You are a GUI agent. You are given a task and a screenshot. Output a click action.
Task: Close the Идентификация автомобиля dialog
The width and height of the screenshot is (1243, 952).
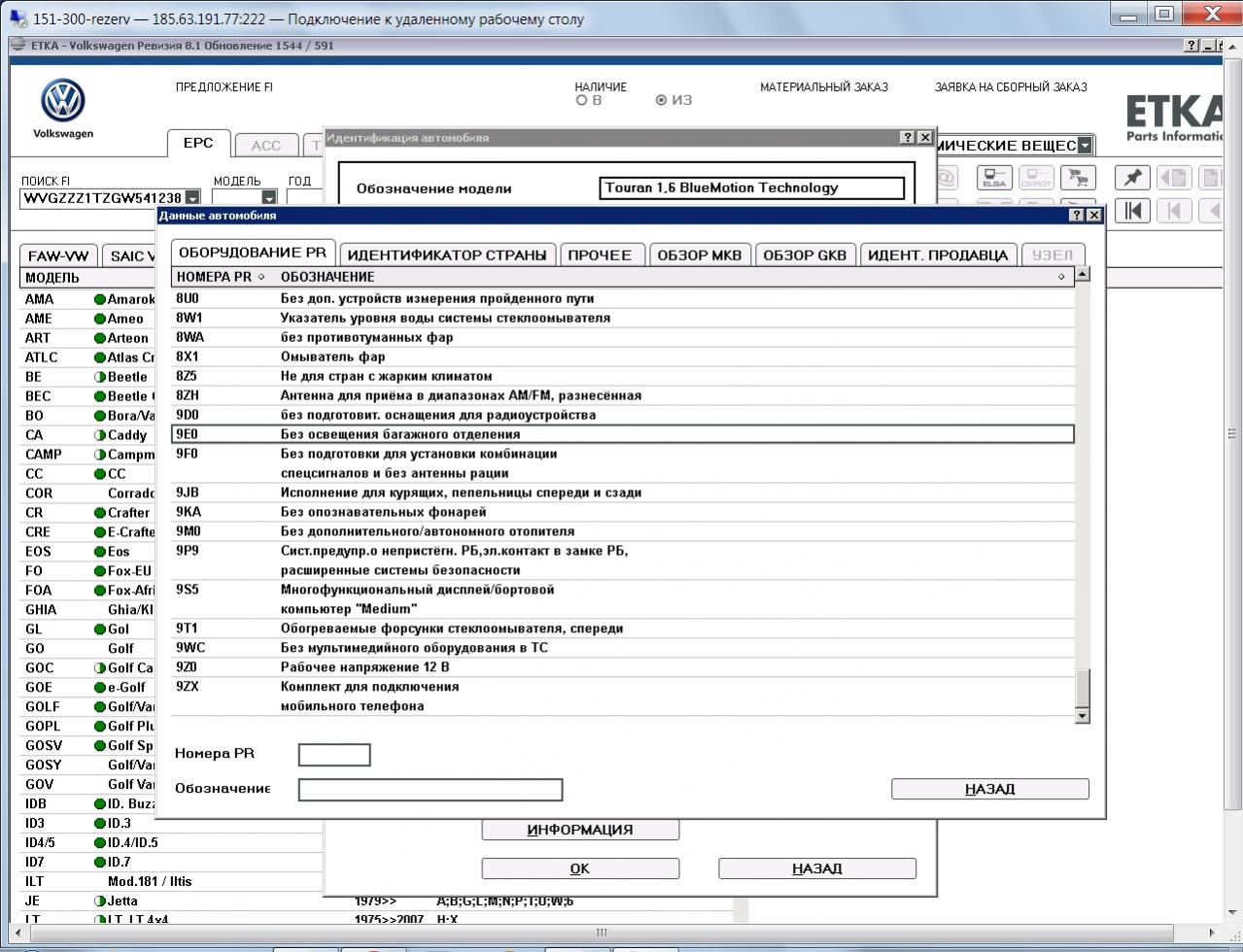pyautogui.click(x=925, y=137)
